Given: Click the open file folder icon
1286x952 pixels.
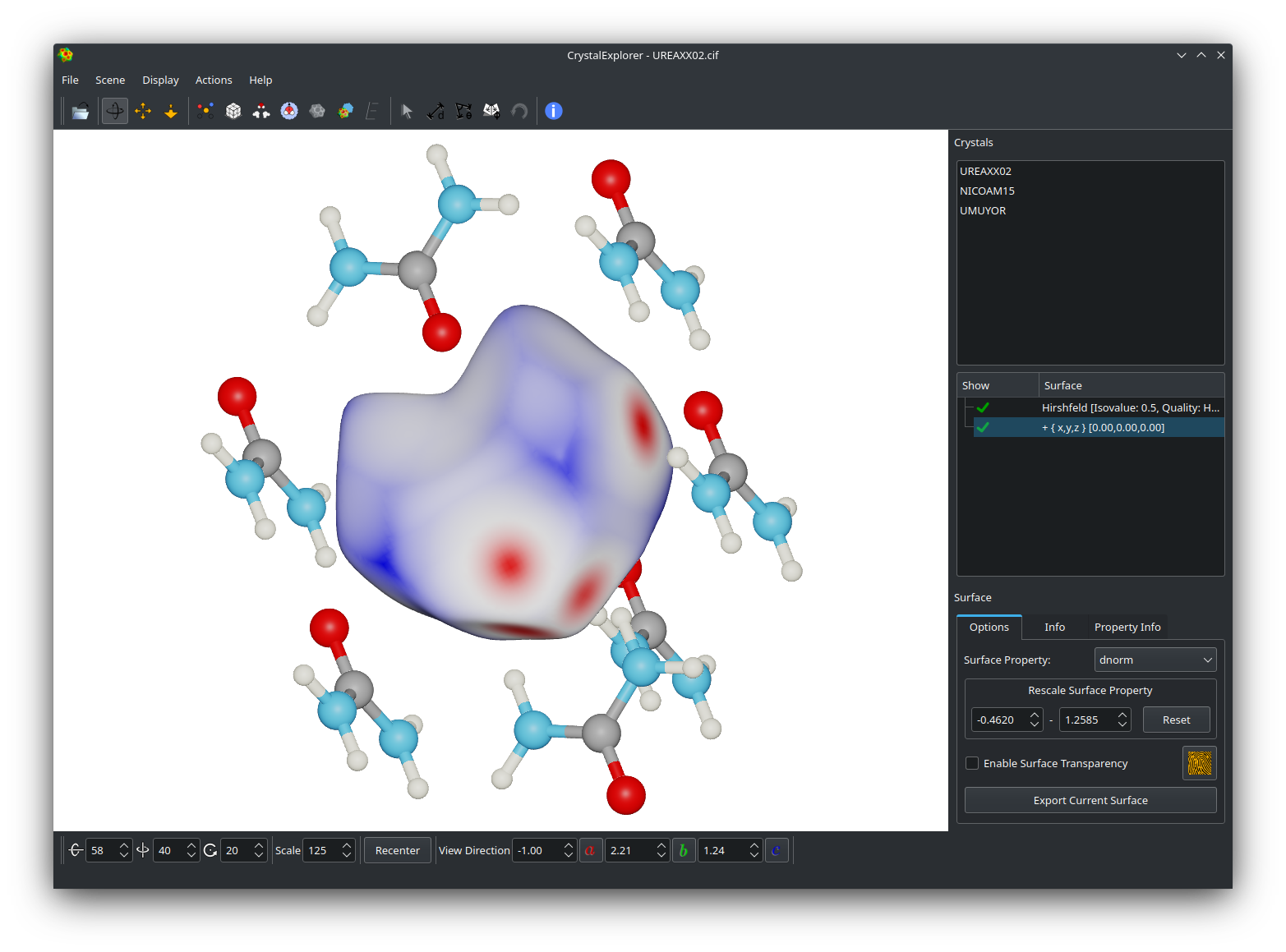Looking at the screenshot, I should click(81, 112).
